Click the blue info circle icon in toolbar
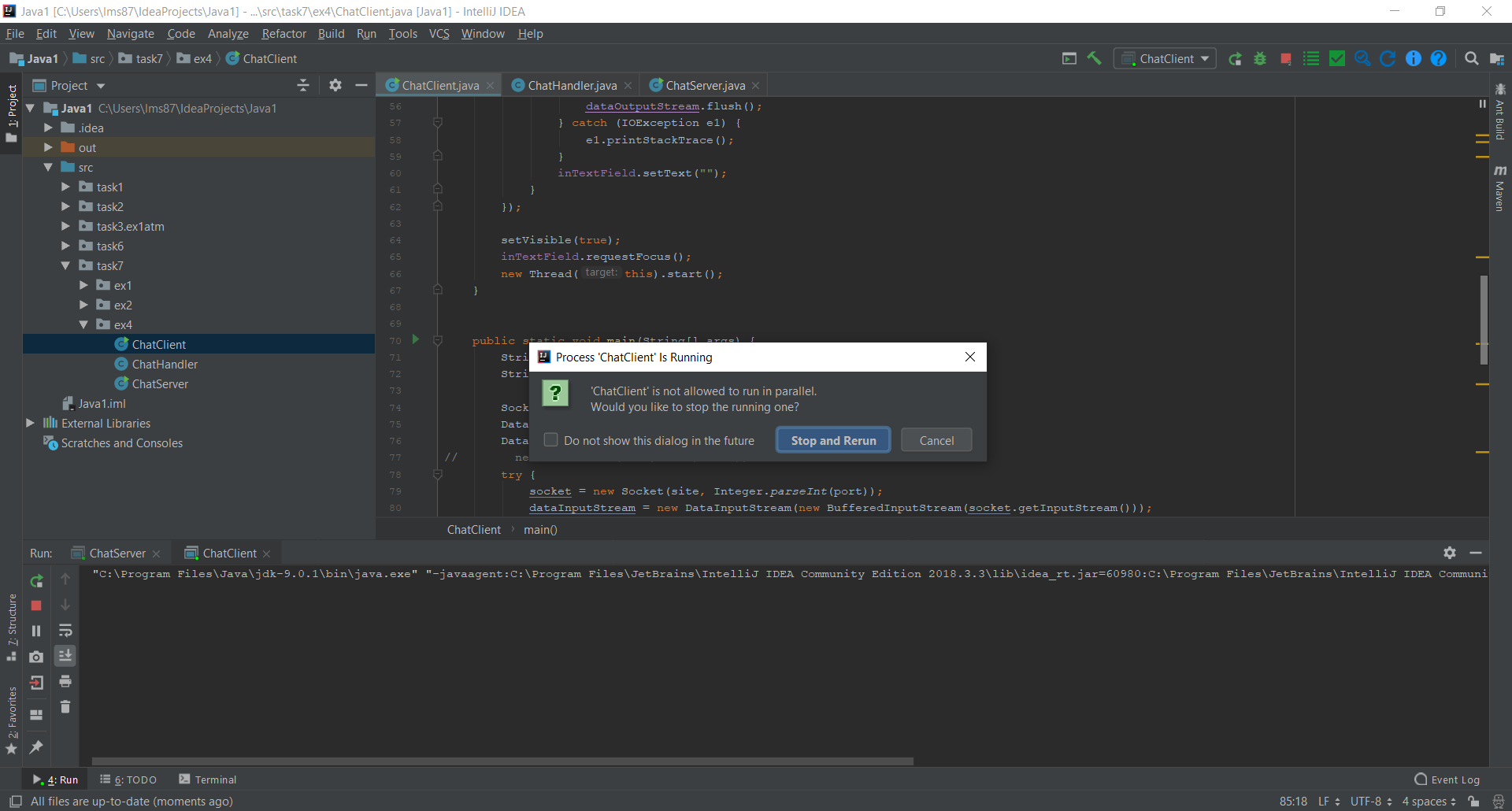 pos(1414,58)
